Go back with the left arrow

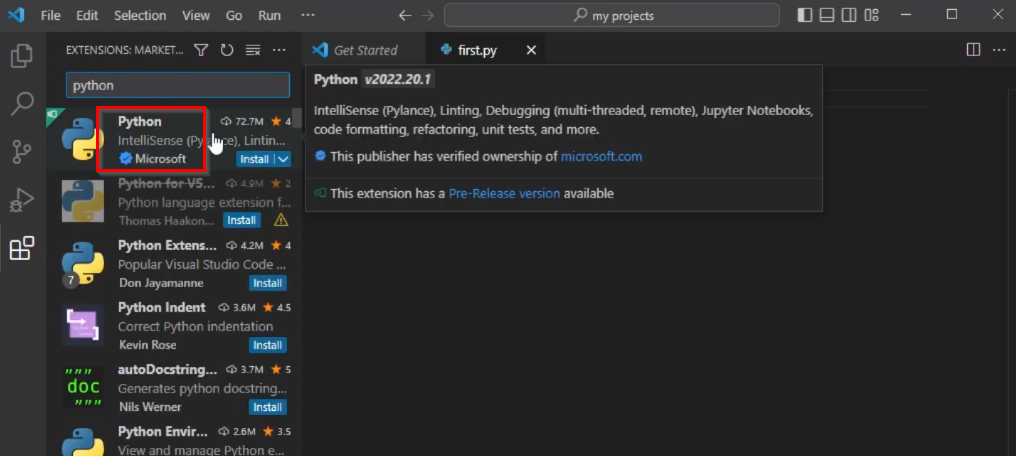tap(405, 16)
